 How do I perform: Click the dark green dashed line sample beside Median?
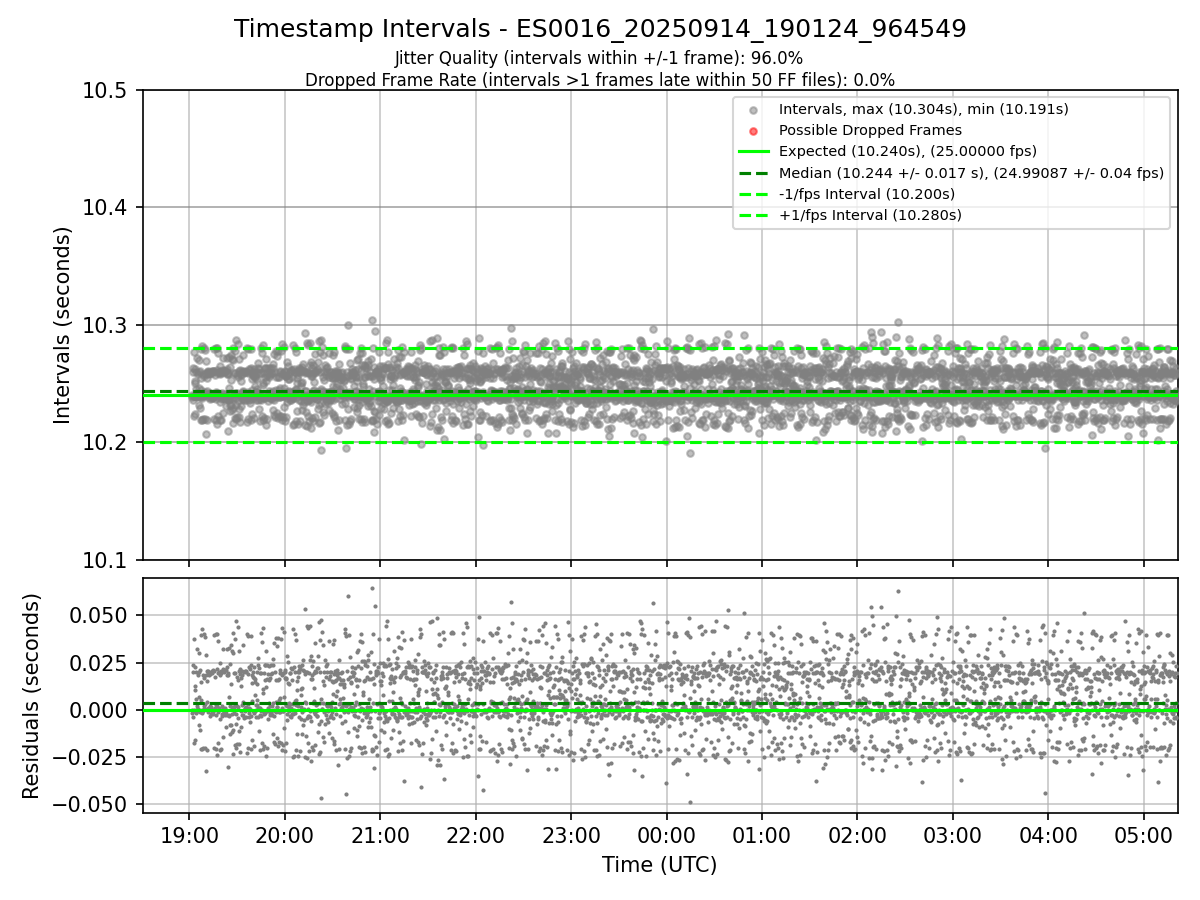[x=754, y=173]
